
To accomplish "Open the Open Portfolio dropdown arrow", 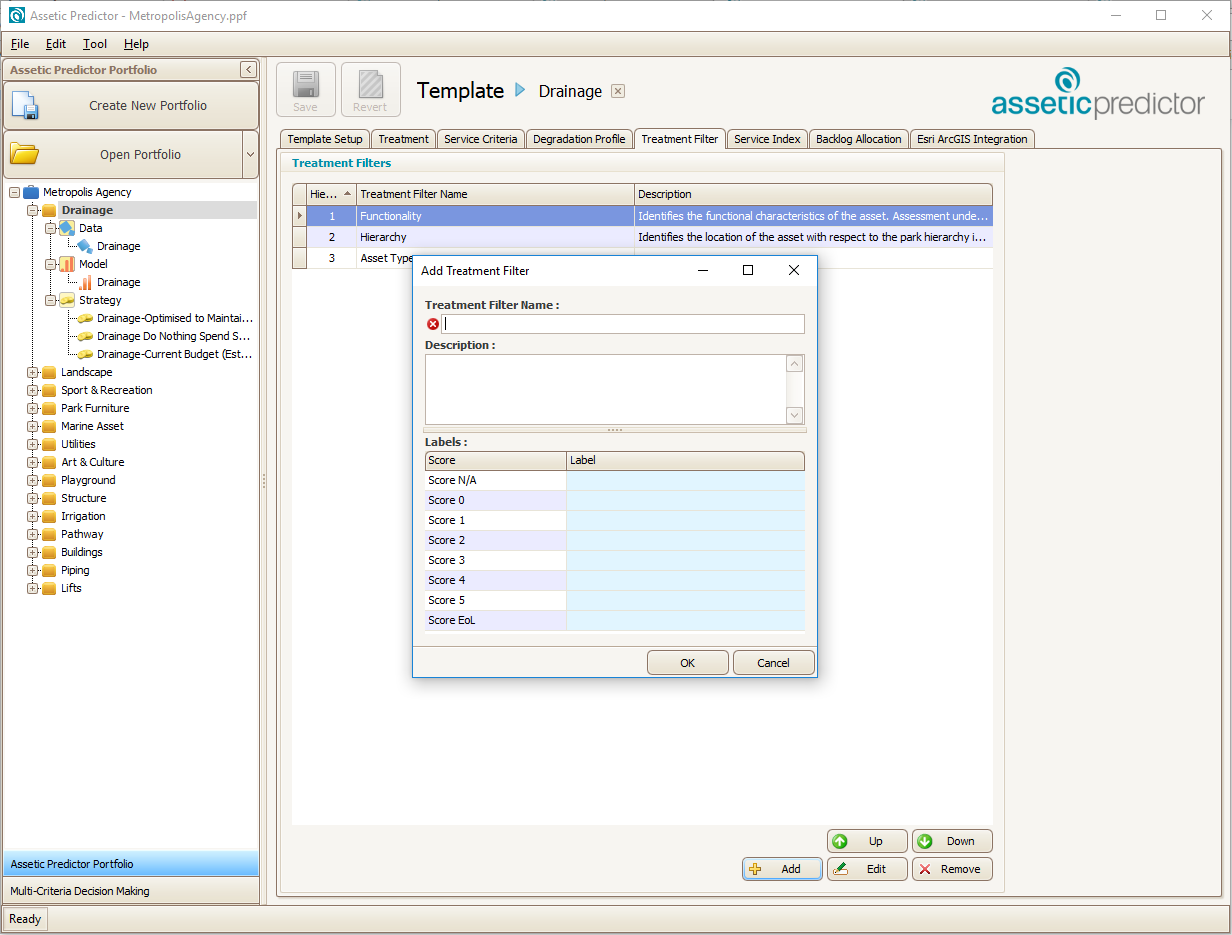I will pyautogui.click(x=250, y=155).
